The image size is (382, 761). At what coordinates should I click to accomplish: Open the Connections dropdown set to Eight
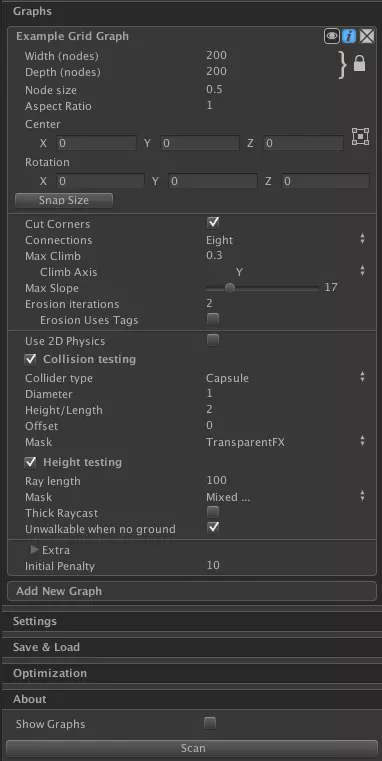(x=286, y=240)
